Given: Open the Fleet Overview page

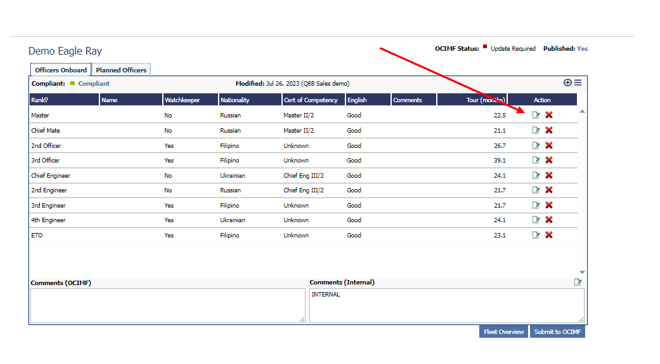Looking at the screenshot, I should tap(503, 332).
